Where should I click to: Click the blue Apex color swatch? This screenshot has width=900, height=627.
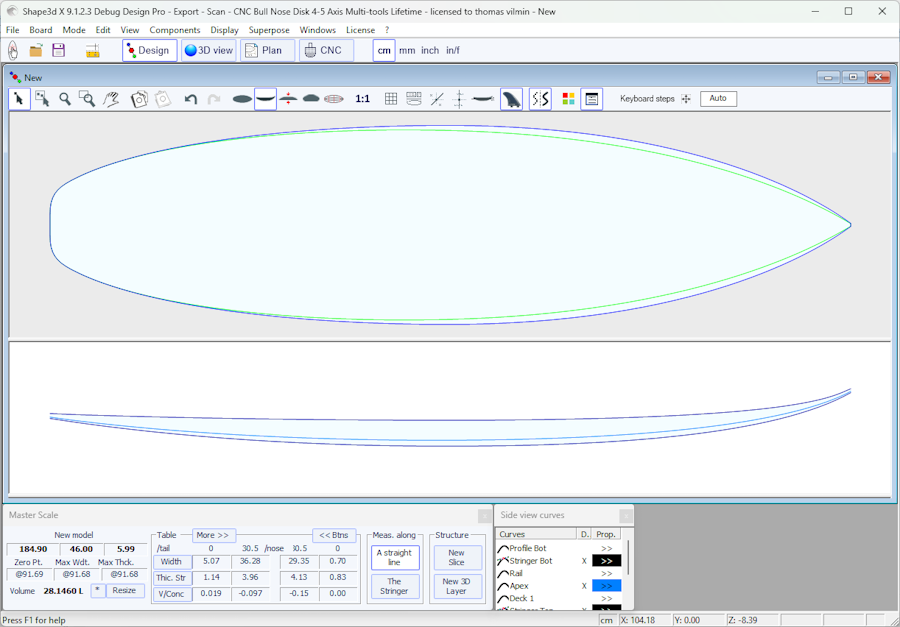coord(606,586)
